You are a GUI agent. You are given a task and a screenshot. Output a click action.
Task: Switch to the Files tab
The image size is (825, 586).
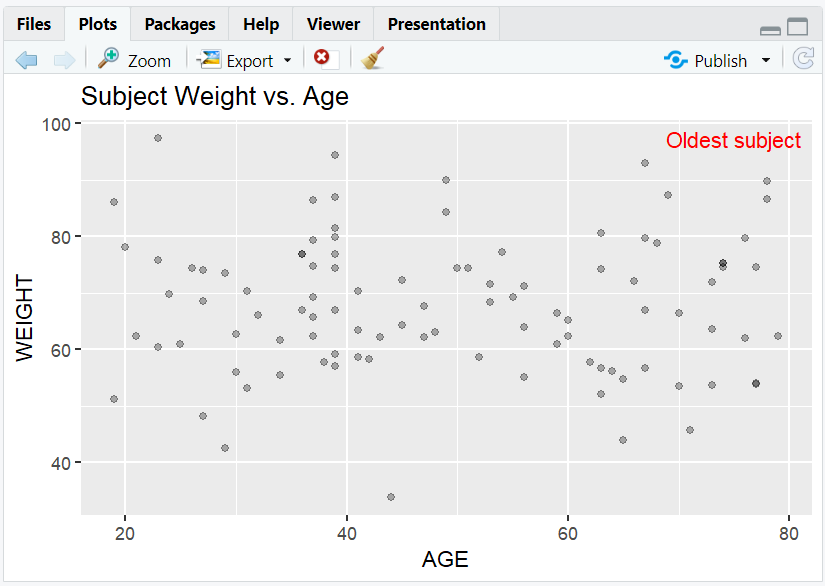click(34, 24)
